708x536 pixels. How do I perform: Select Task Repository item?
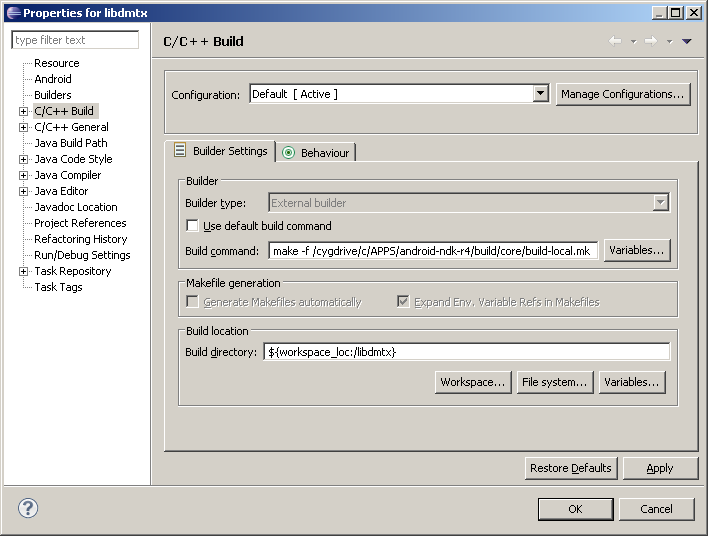[x=73, y=271]
